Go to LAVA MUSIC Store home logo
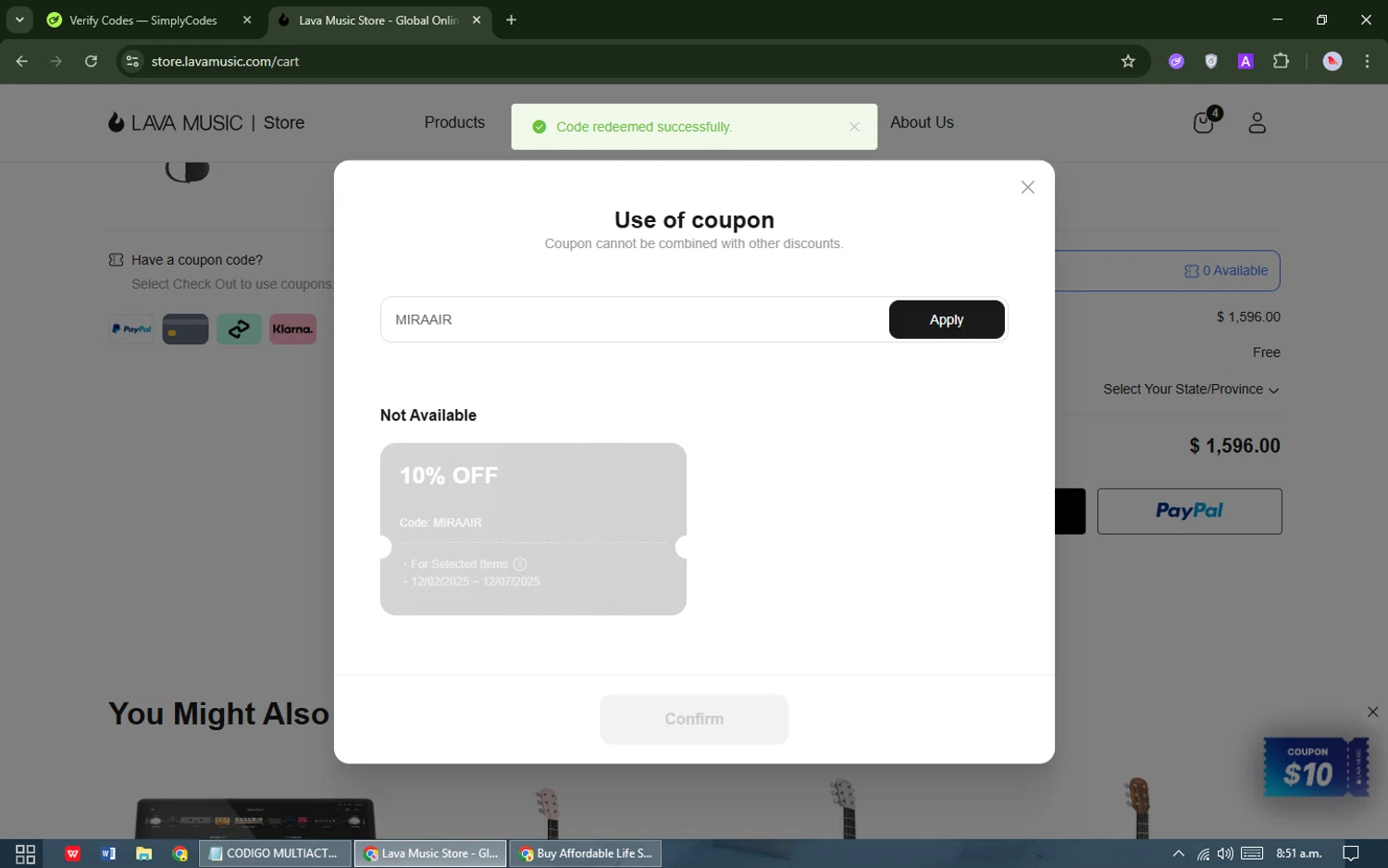 (206, 122)
